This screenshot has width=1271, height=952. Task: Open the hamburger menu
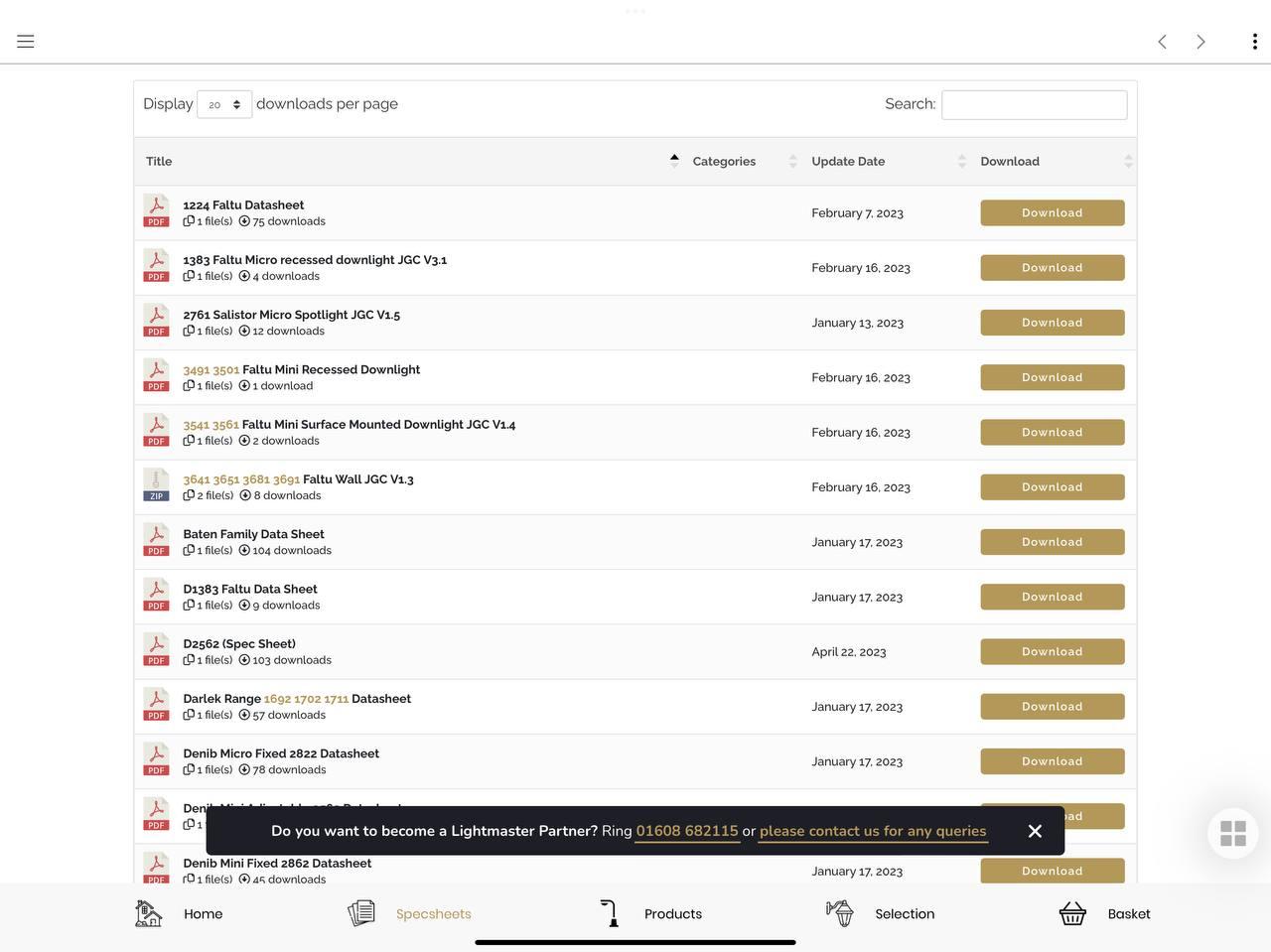pos(26,41)
